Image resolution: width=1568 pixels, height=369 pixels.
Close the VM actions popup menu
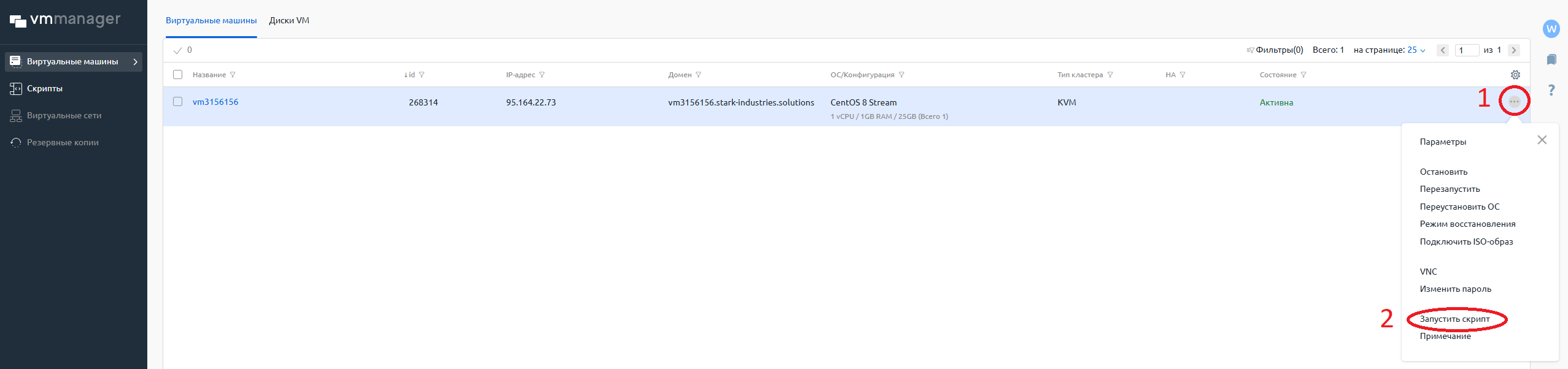(x=1542, y=140)
